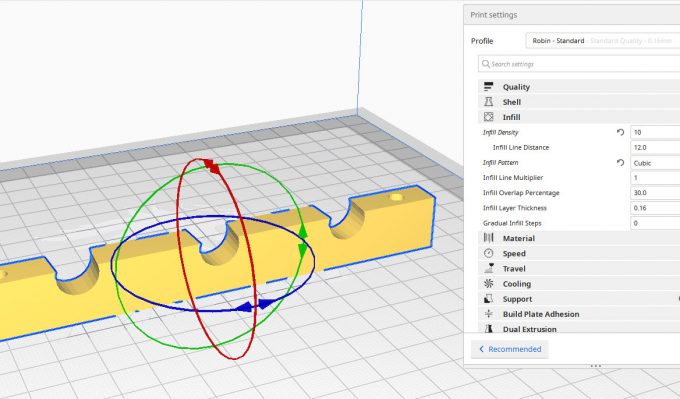Expand the Dual Extrusion section

[x=579, y=328]
